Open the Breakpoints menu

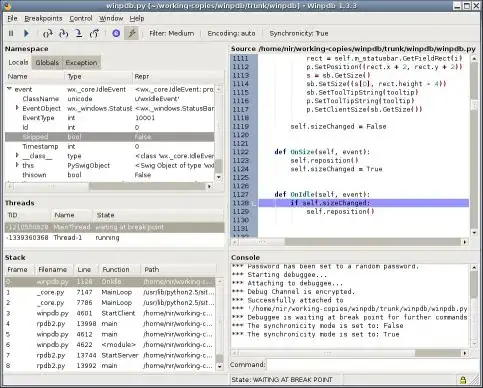[43, 19]
